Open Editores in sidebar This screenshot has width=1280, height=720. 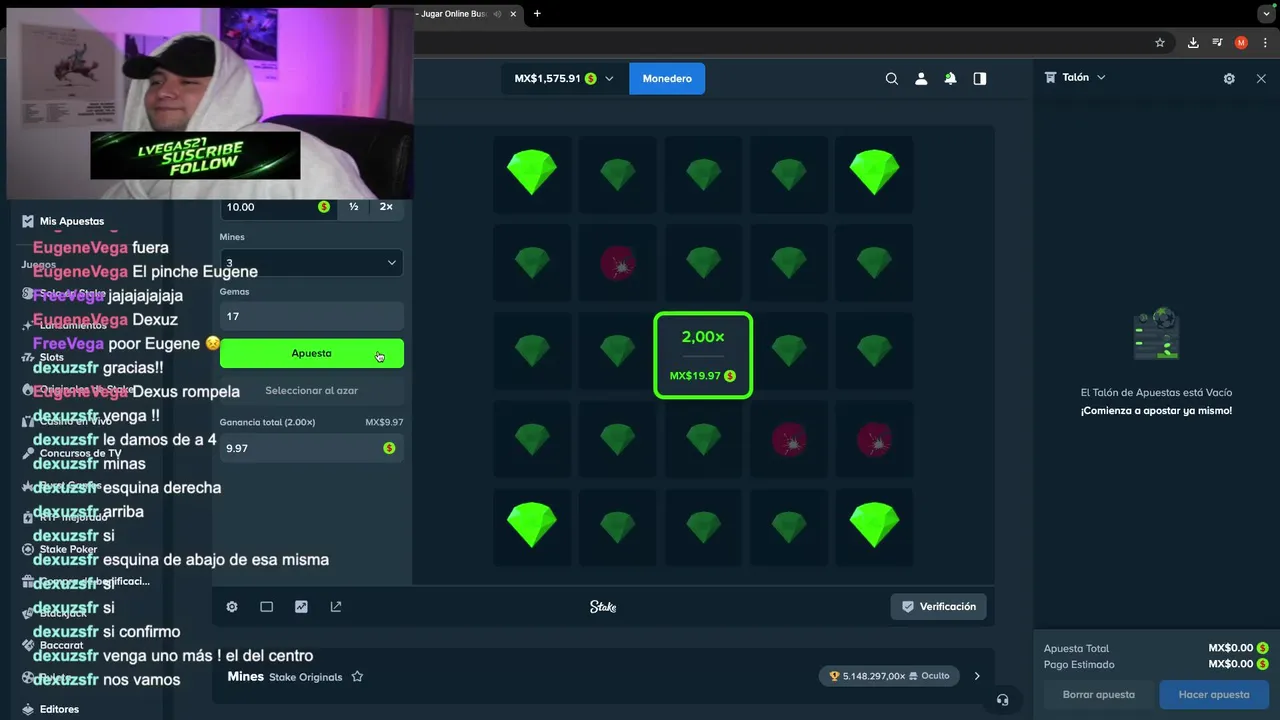coord(59,709)
